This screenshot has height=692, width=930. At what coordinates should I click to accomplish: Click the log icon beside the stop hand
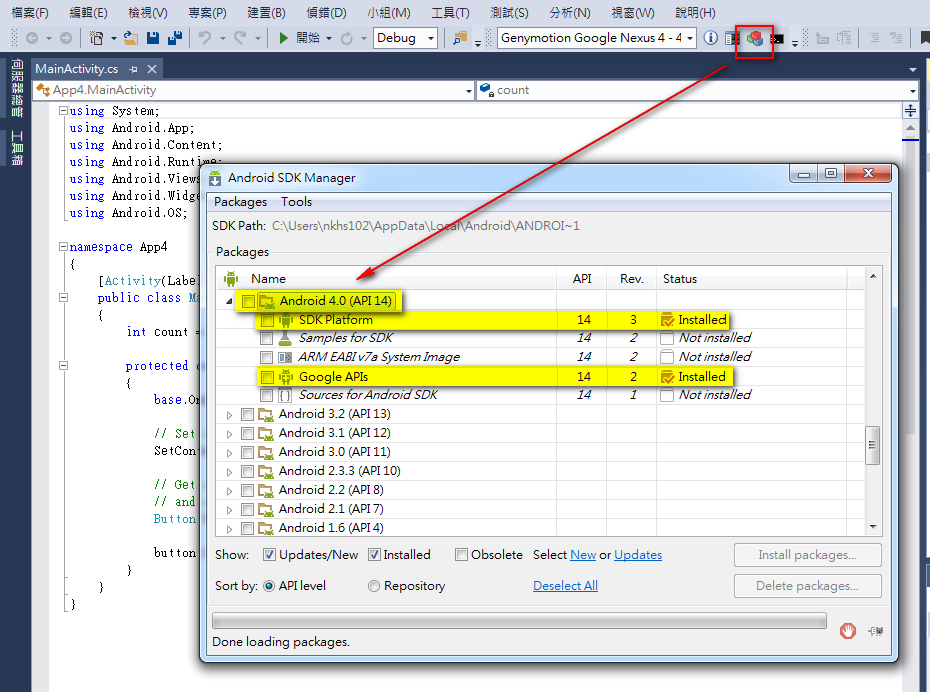coord(875,631)
